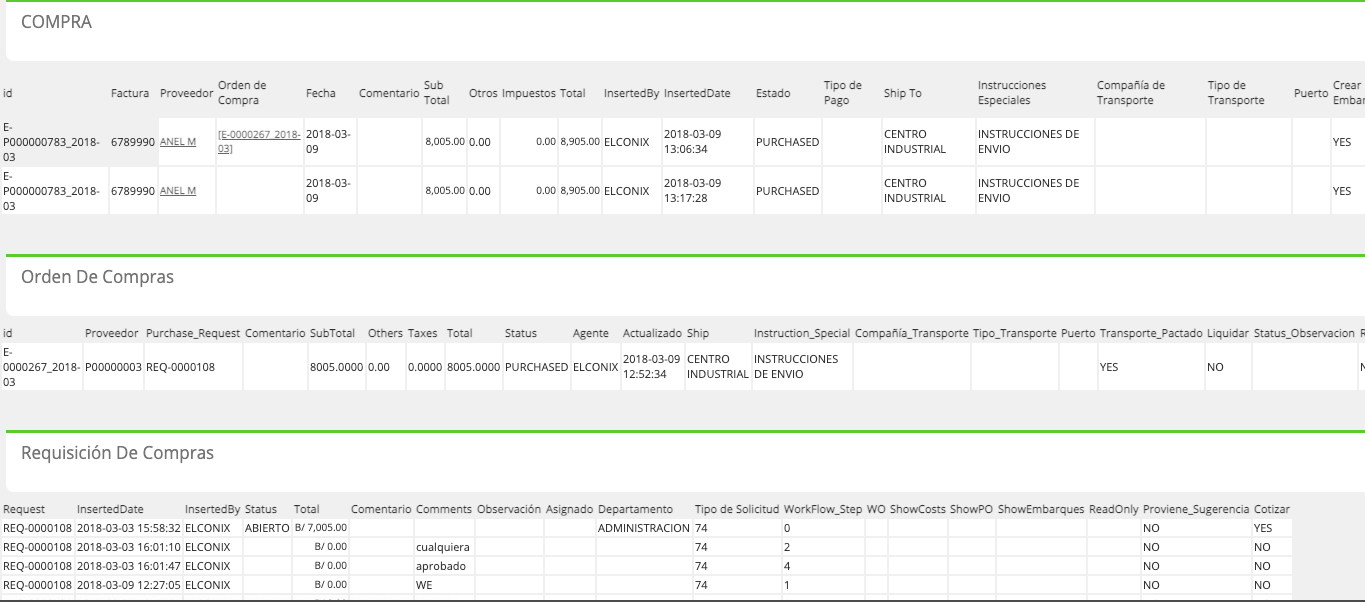This screenshot has width=1365, height=602.
Task: Select the Transporte_Pactado column header
Action: pyautogui.click(x=1151, y=333)
